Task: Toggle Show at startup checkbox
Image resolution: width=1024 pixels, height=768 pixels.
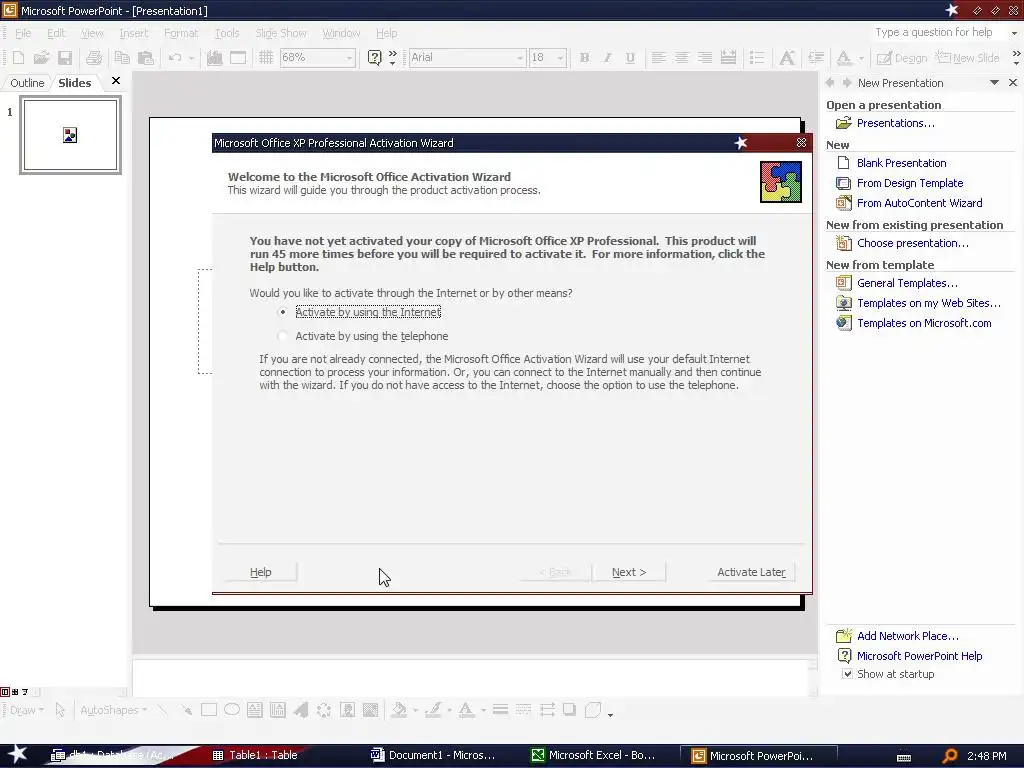Action: [847, 674]
